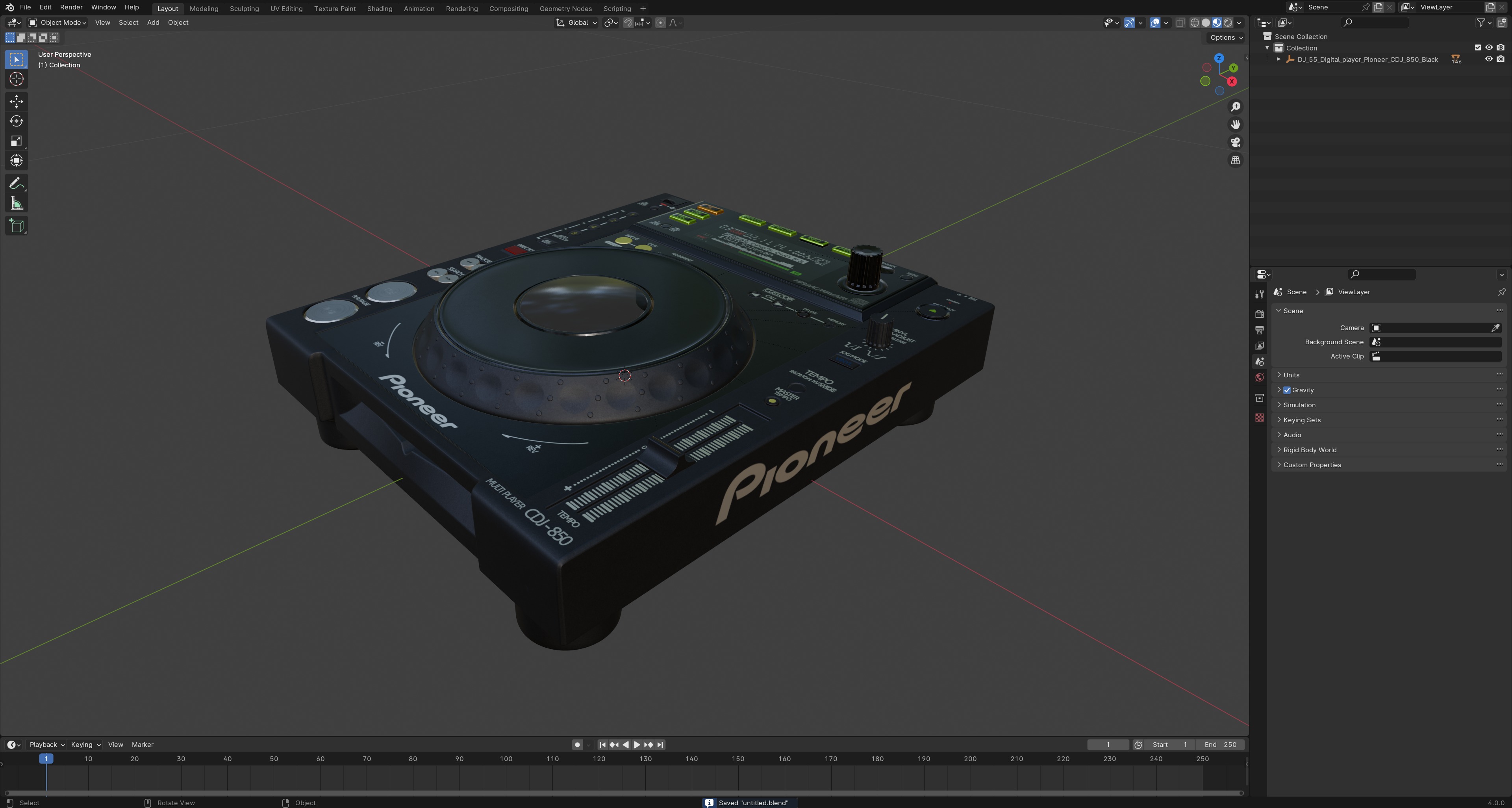The image size is (1512, 808).
Task: Open the Output properties tab
Action: point(1260,330)
